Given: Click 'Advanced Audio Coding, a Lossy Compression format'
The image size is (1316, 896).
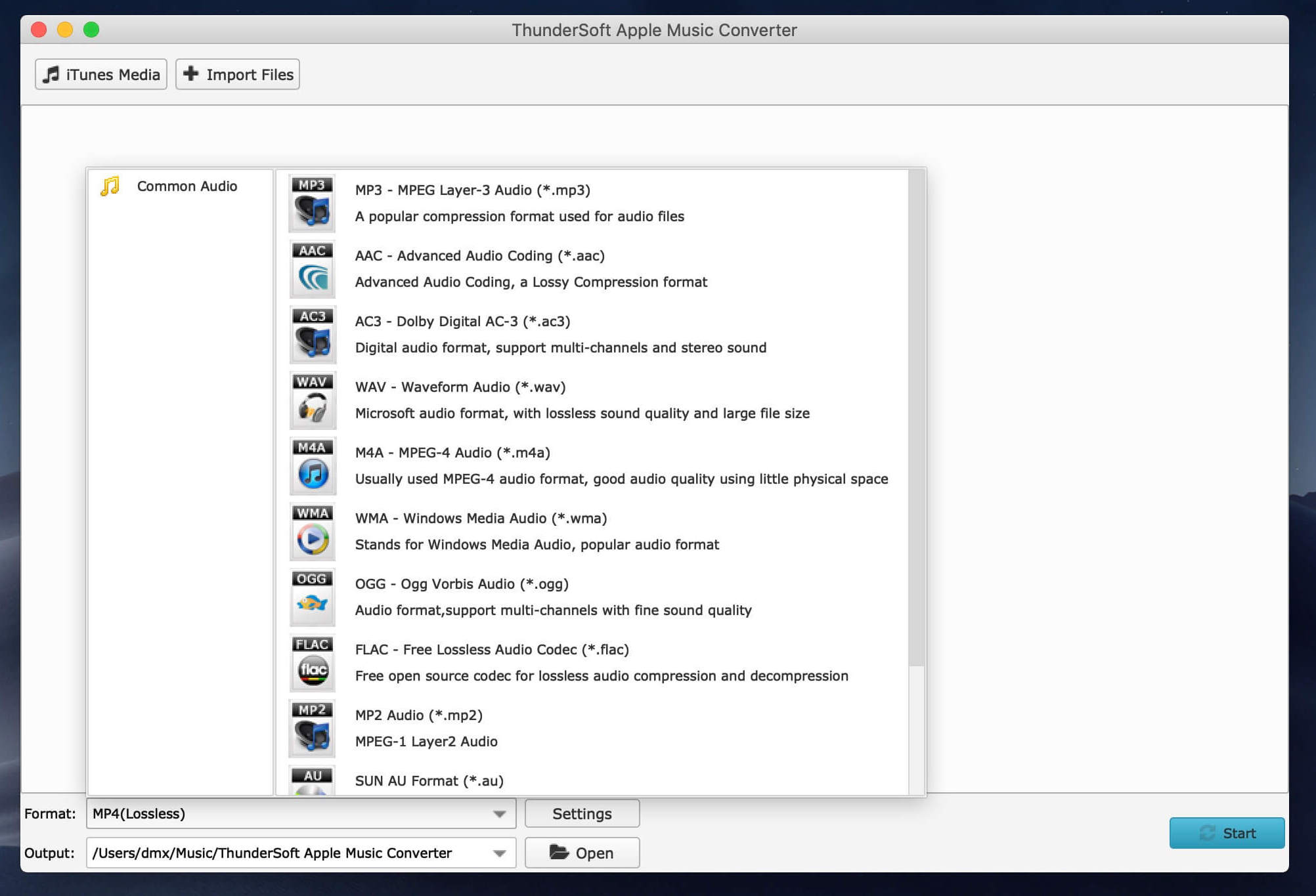Looking at the screenshot, I should coord(531,282).
